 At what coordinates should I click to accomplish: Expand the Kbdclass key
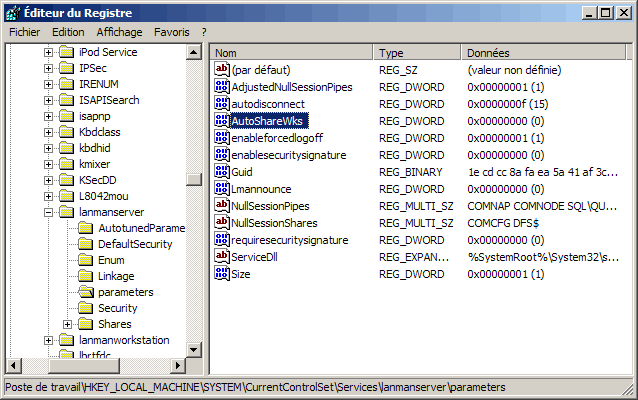click(48, 132)
